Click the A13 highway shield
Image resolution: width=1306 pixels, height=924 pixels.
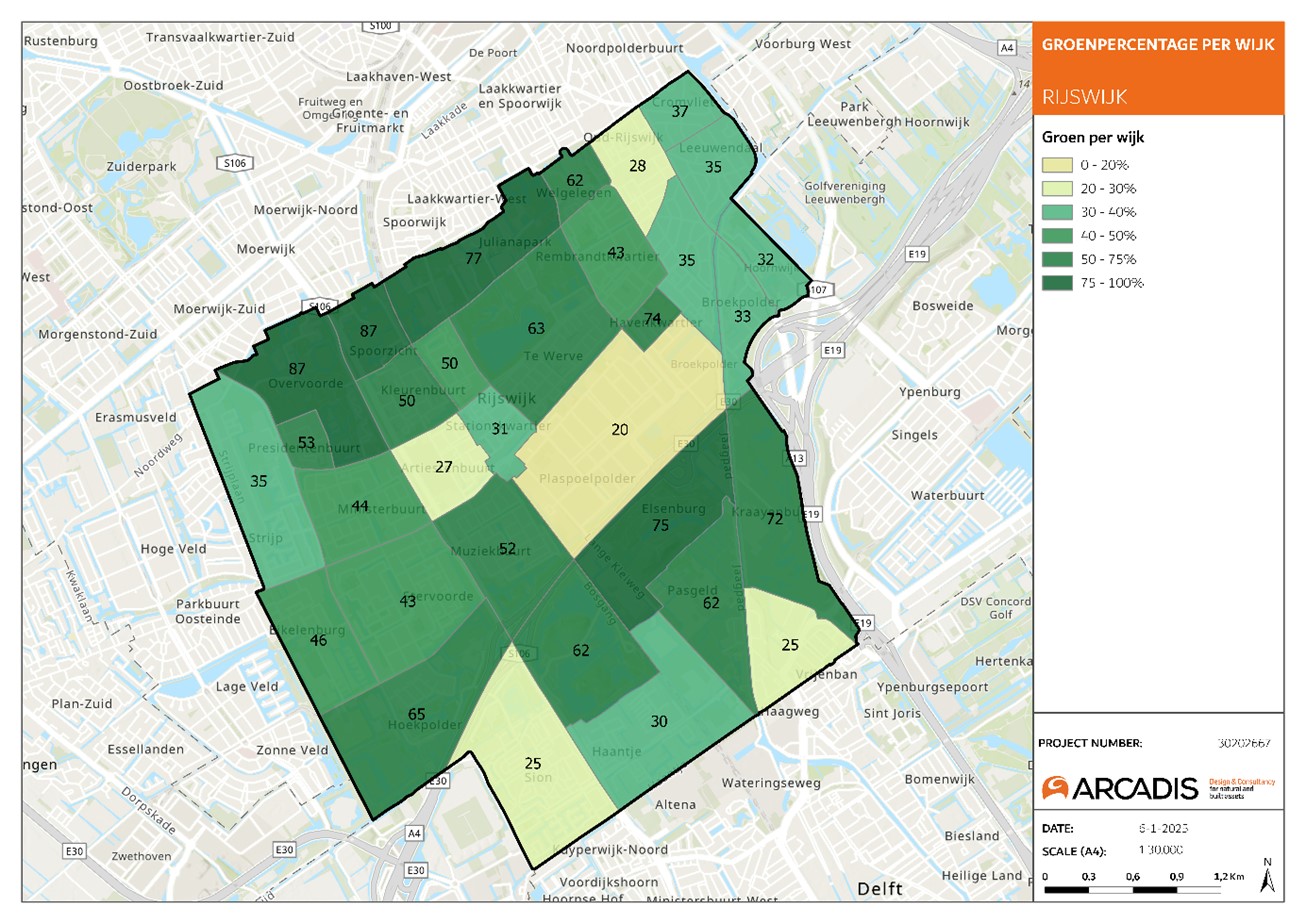click(797, 458)
